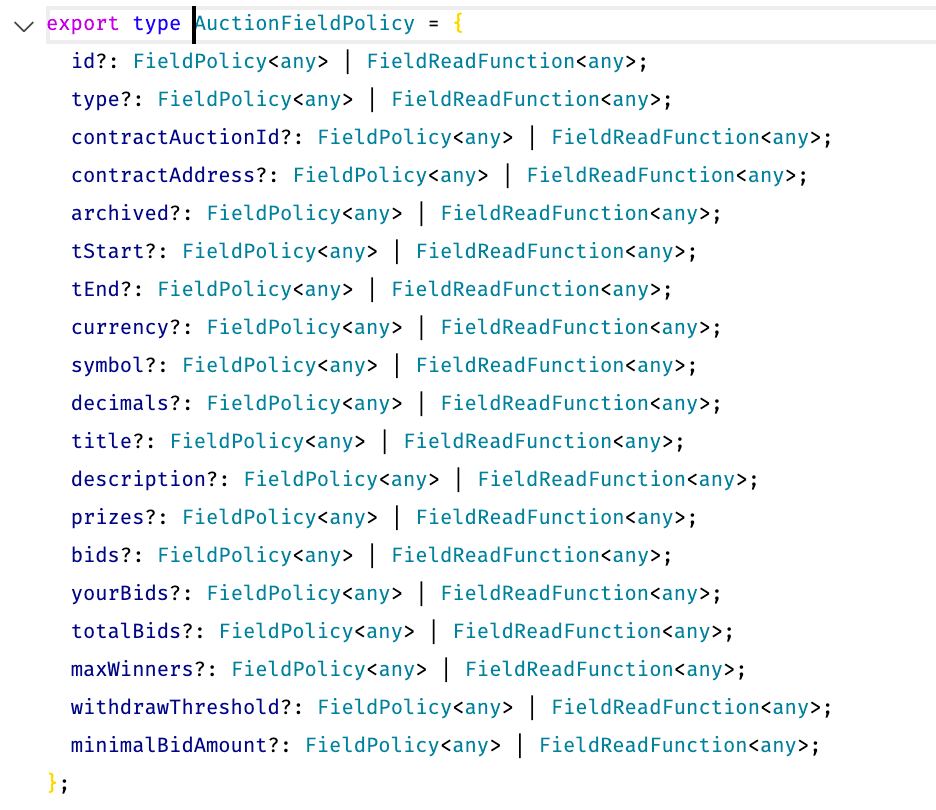Click the AuctionFieldPolicy type name
Viewport: 936px width, 810px height.
[x=304, y=23]
